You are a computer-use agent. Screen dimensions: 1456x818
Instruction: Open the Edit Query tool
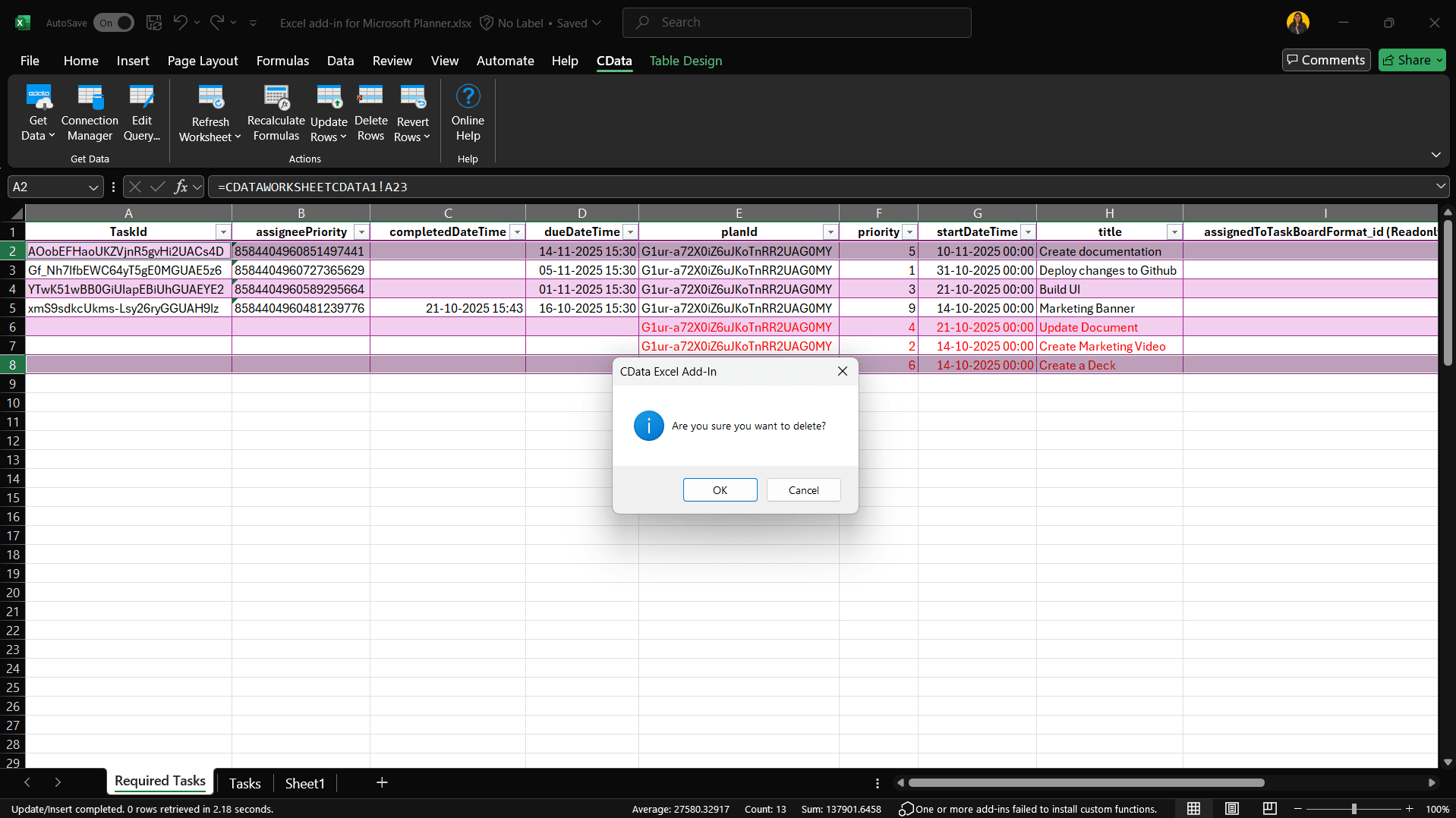click(141, 97)
